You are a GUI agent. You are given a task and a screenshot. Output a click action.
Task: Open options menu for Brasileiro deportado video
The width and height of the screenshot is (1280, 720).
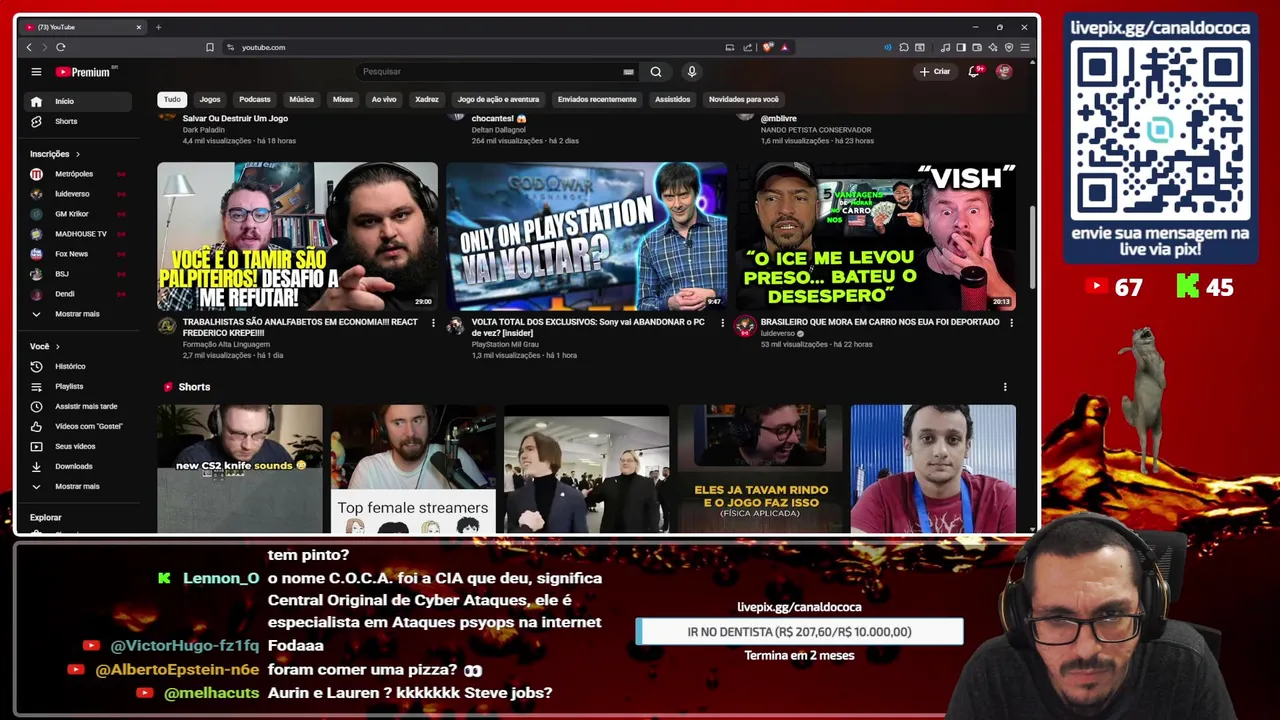[x=1011, y=323]
